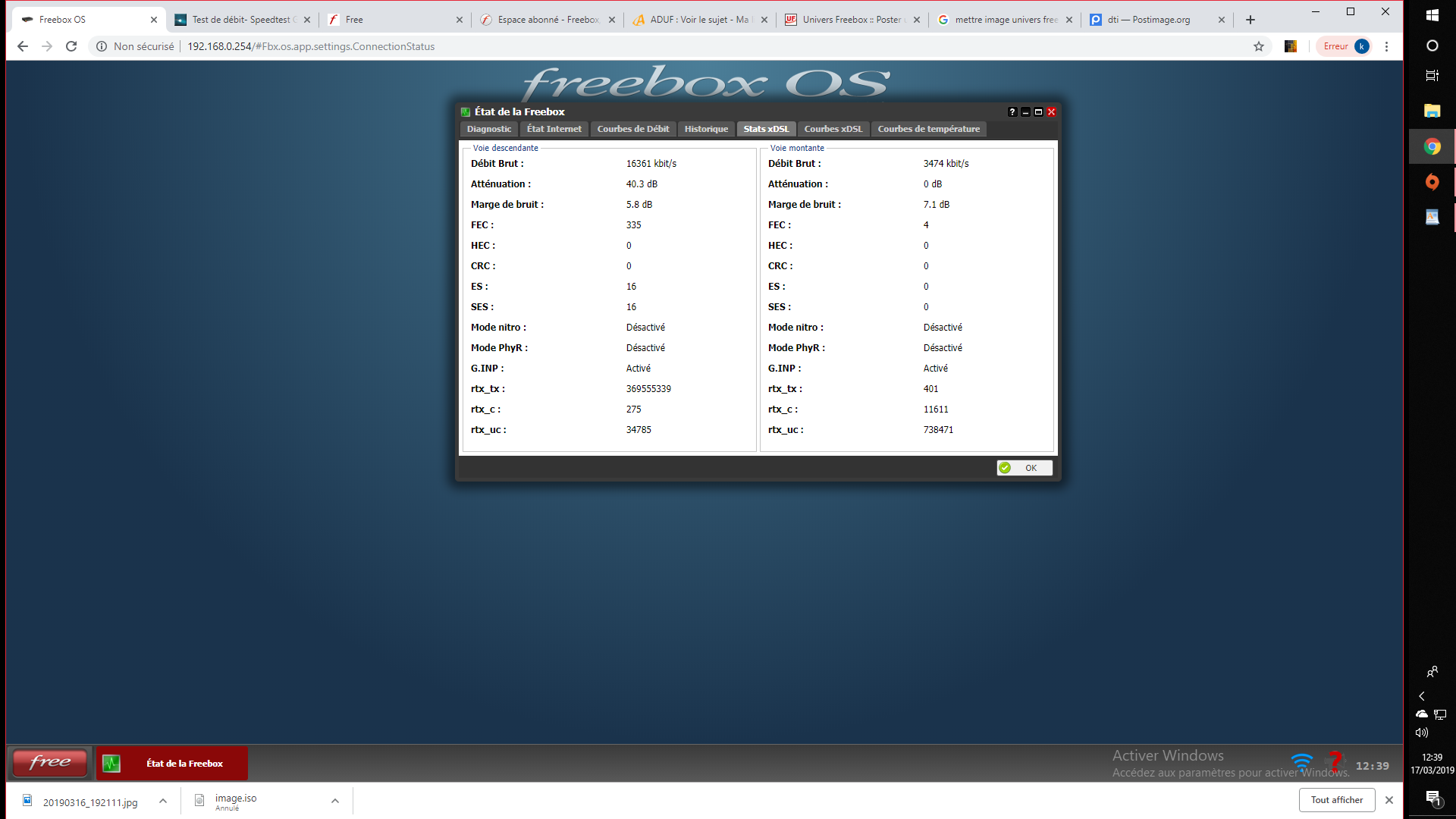Confirm with the OK button
This screenshot has height=819, width=1456.
pos(1025,468)
